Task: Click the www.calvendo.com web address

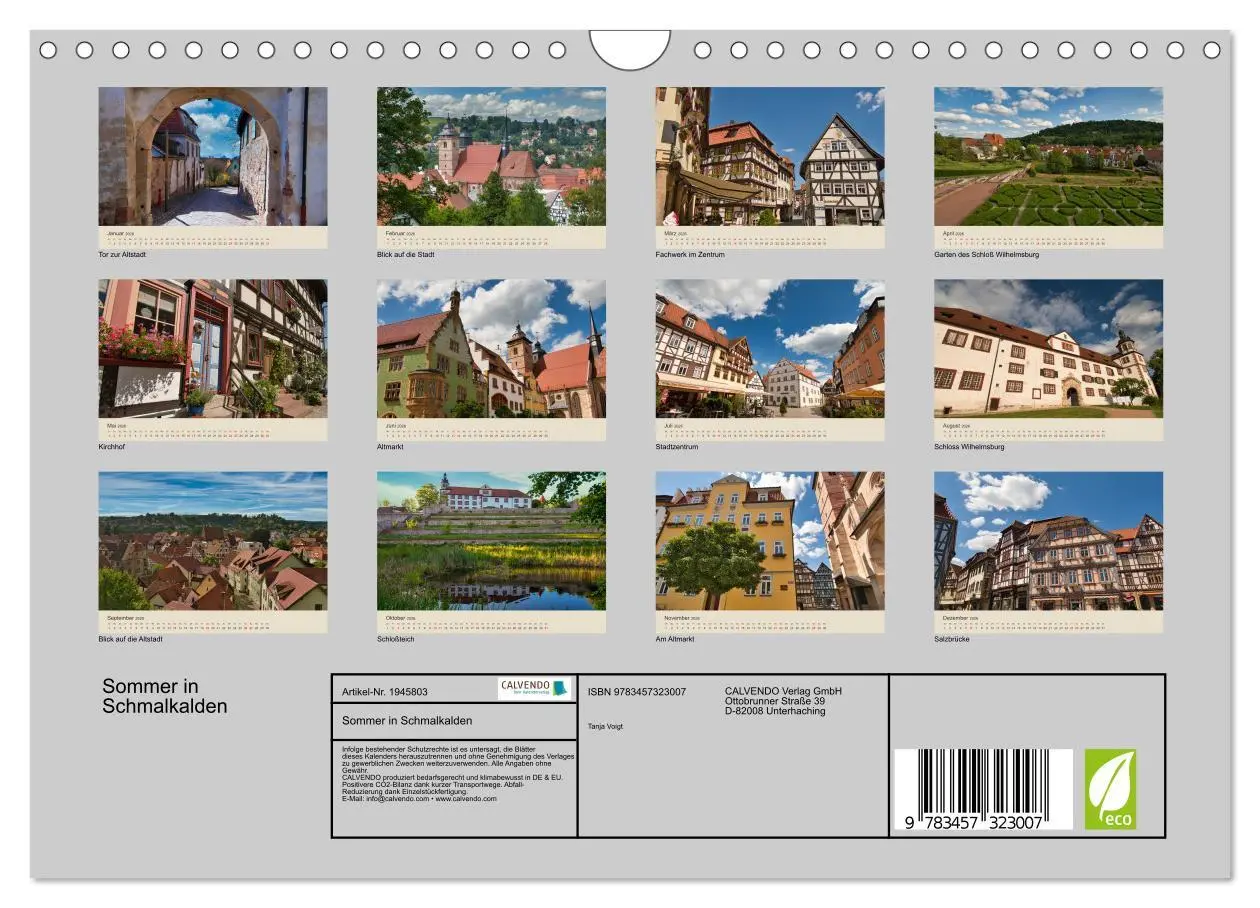Action: point(466,799)
